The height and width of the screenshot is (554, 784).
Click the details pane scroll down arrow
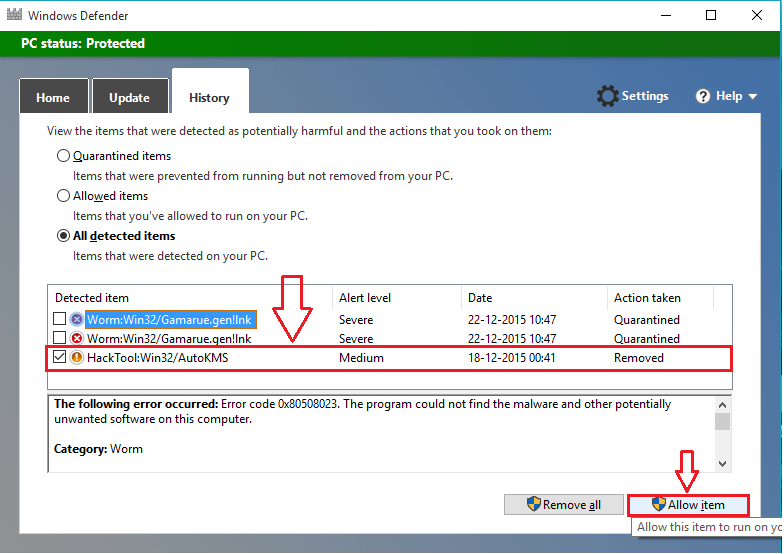pyautogui.click(x=722, y=464)
